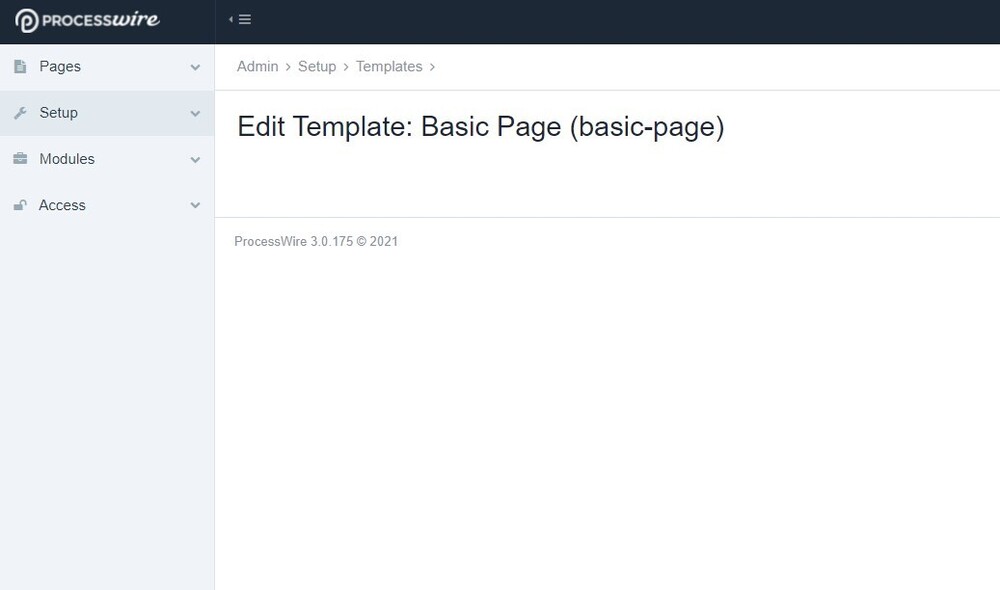Click the wrench icon beside Setup
Screen dimensions: 1000x590
(20, 112)
